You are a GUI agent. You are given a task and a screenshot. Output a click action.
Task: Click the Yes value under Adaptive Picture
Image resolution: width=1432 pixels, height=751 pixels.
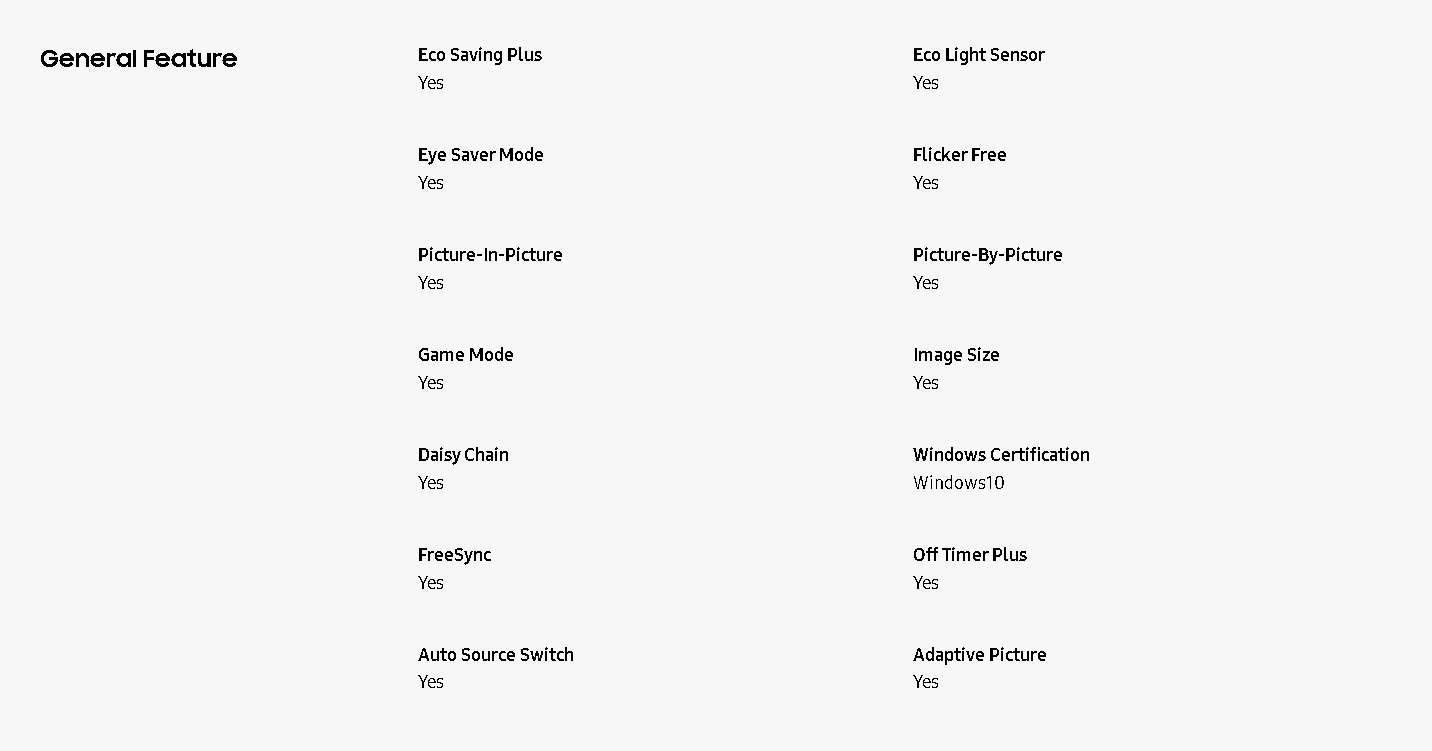pos(925,682)
